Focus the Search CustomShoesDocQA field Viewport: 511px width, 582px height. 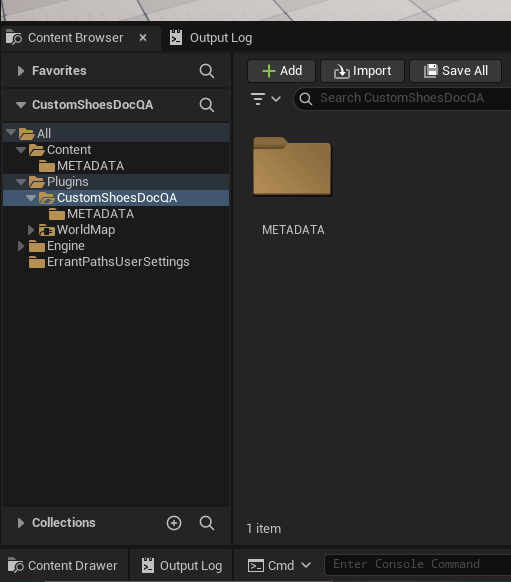click(402, 99)
